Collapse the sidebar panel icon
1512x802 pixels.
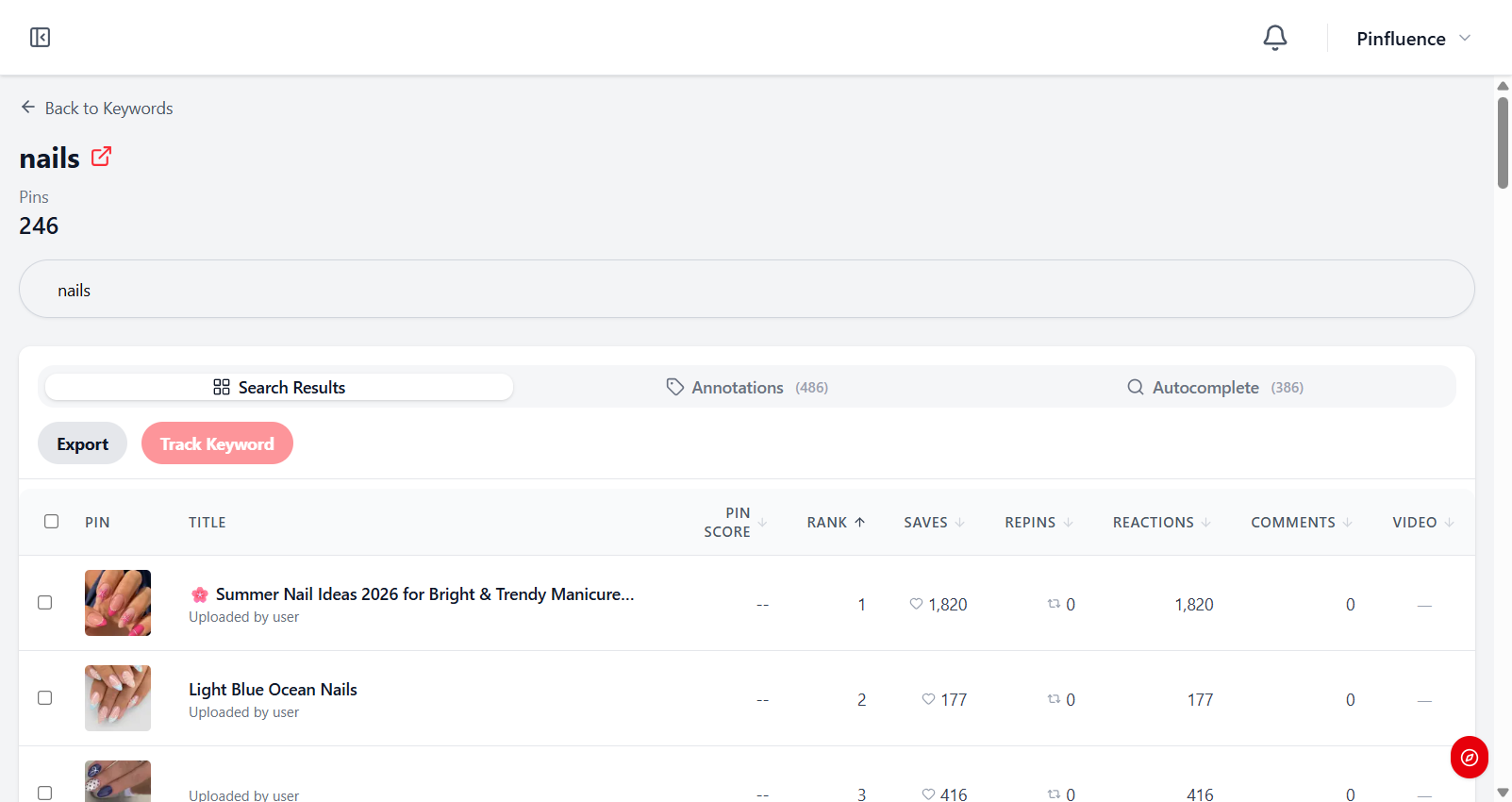pyautogui.click(x=40, y=38)
